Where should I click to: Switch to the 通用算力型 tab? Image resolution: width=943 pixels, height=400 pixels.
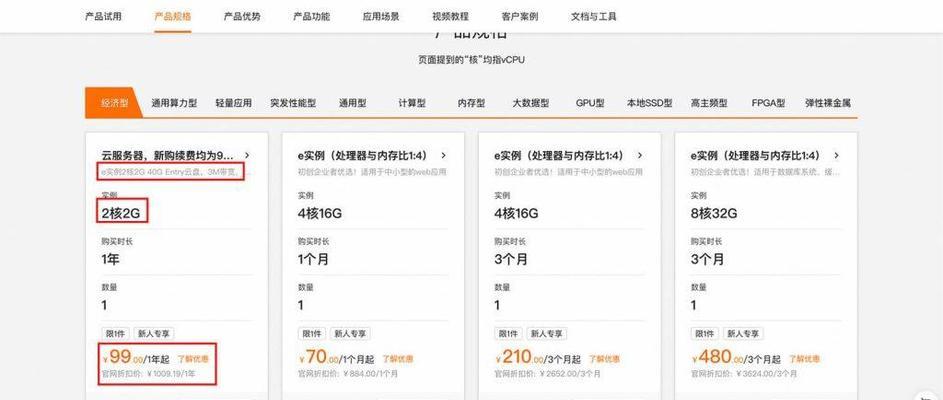[174, 103]
